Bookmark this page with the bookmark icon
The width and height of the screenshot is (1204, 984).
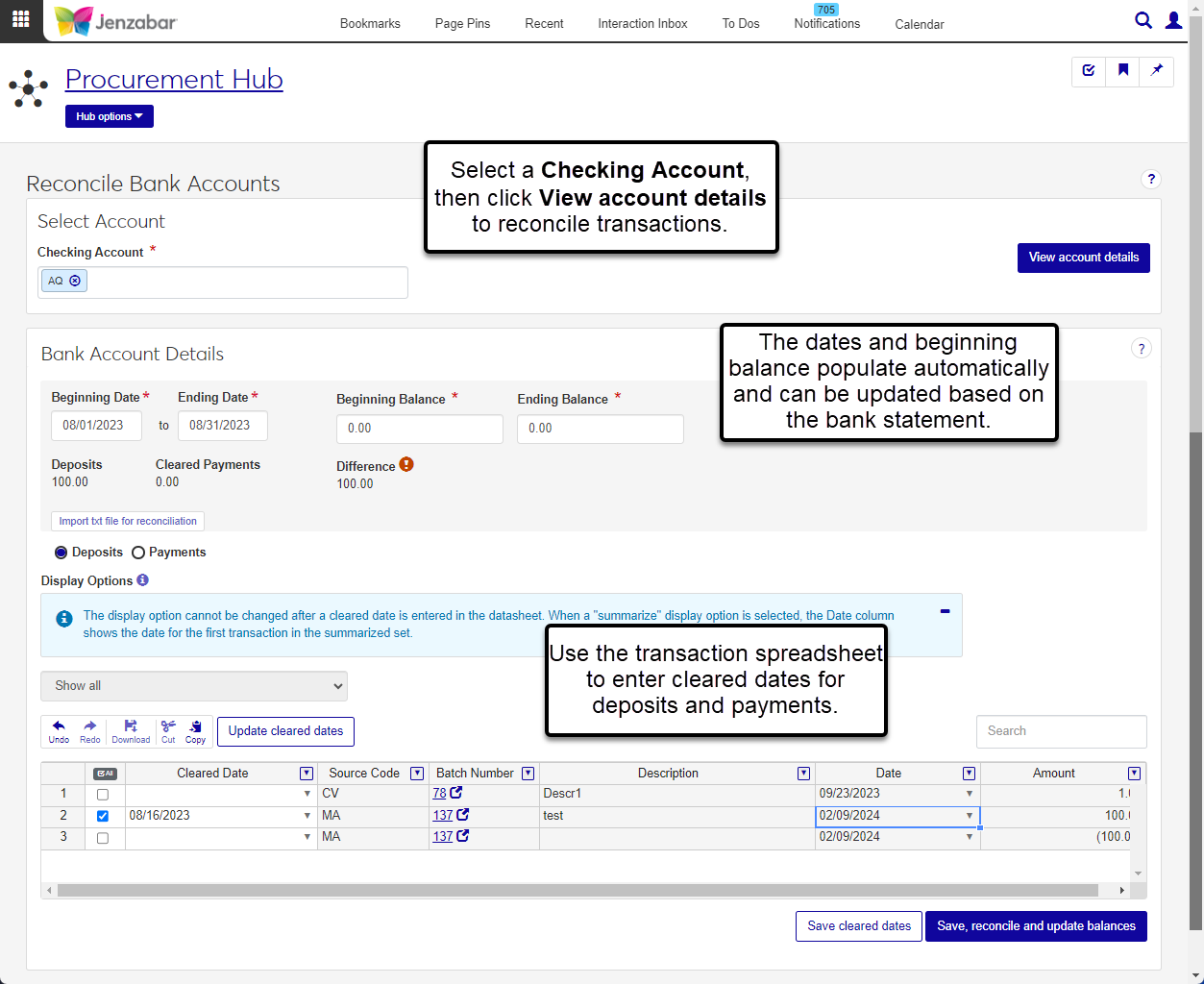point(1123,70)
